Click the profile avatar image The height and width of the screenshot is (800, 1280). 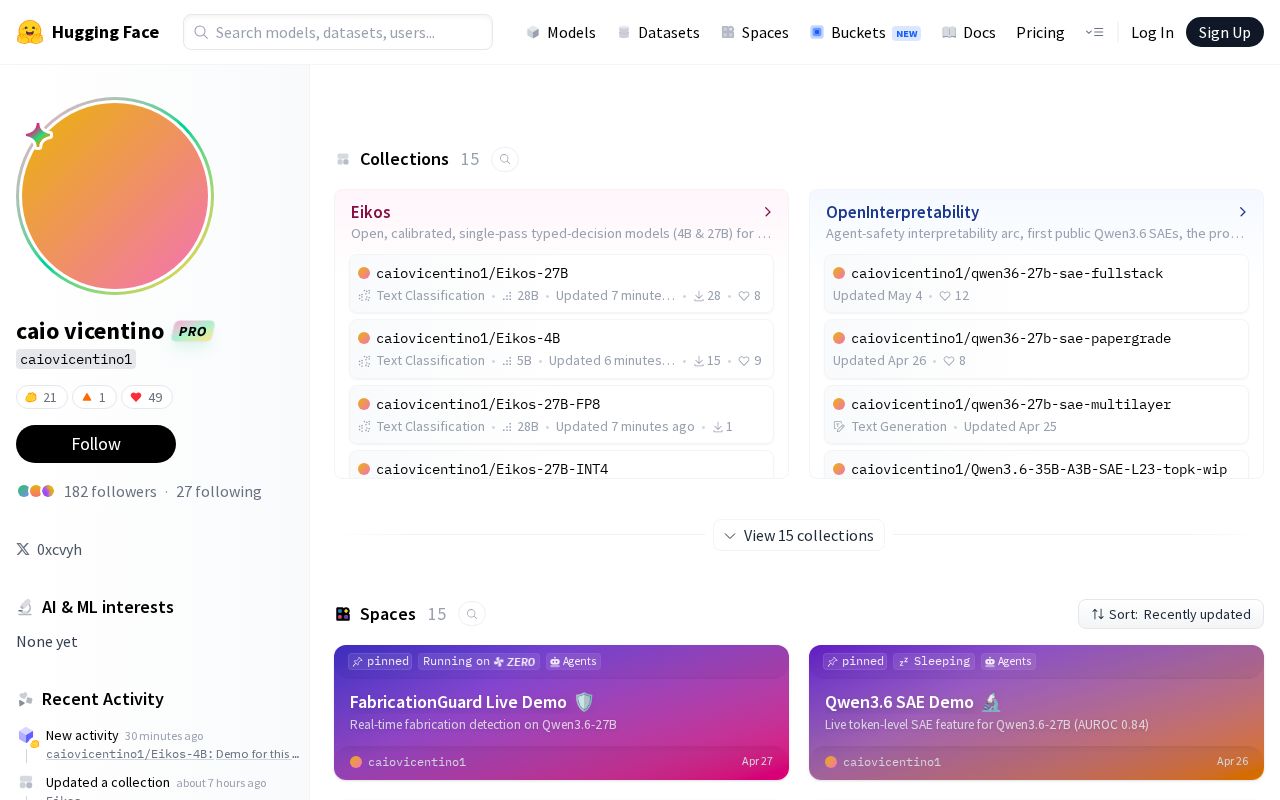[x=115, y=196]
